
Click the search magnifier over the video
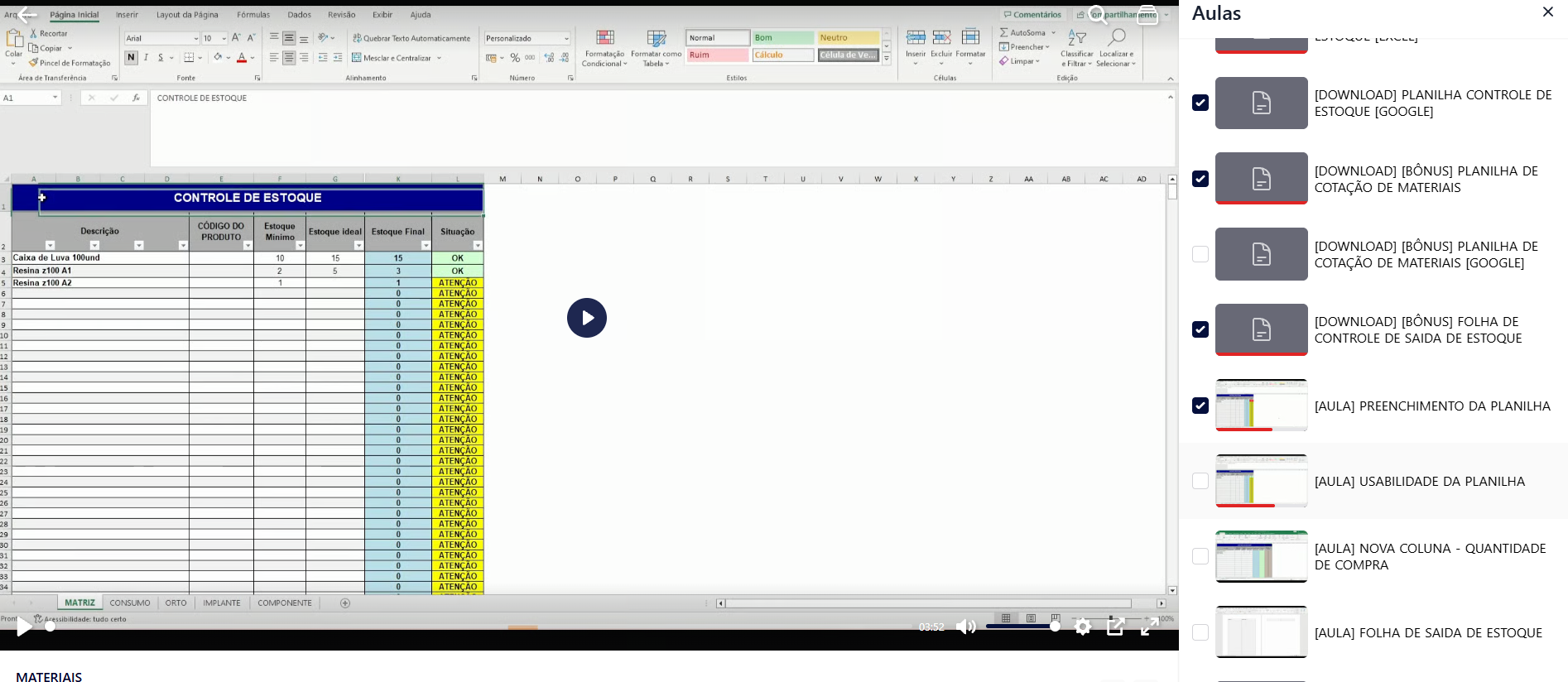click(1098, 15)
